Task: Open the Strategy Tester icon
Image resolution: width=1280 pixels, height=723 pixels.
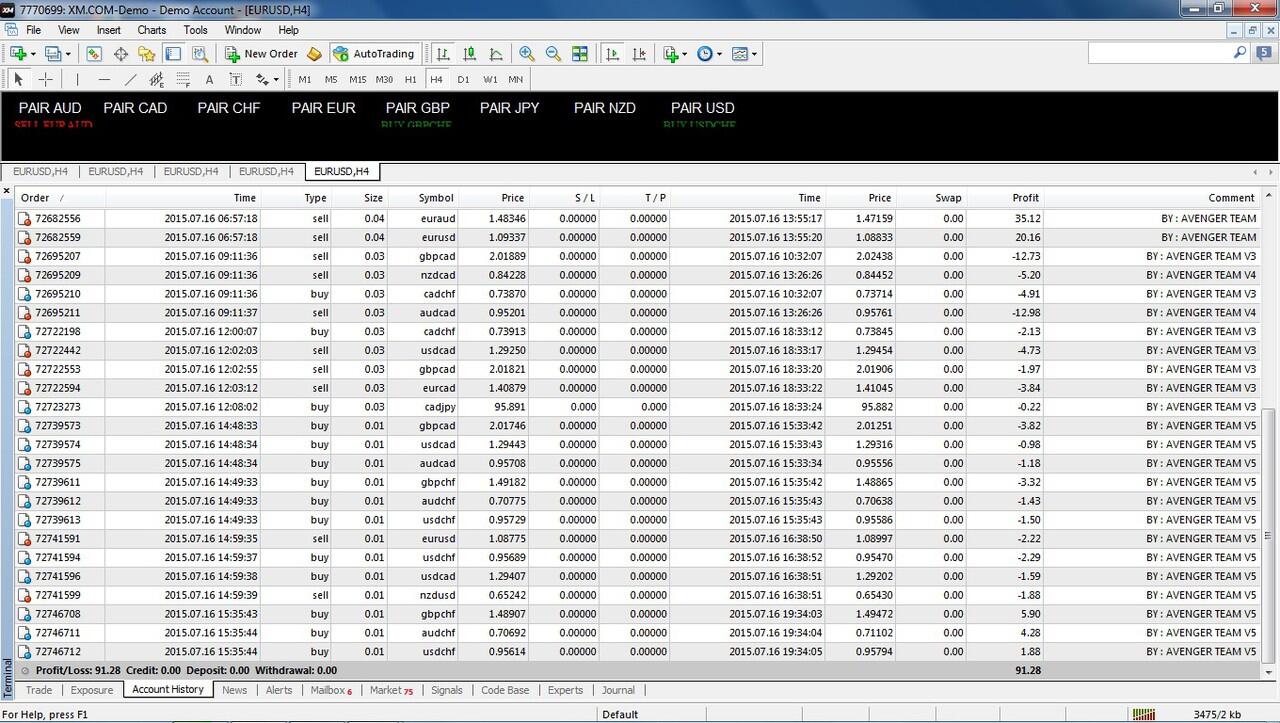Action: coord(199,54)
